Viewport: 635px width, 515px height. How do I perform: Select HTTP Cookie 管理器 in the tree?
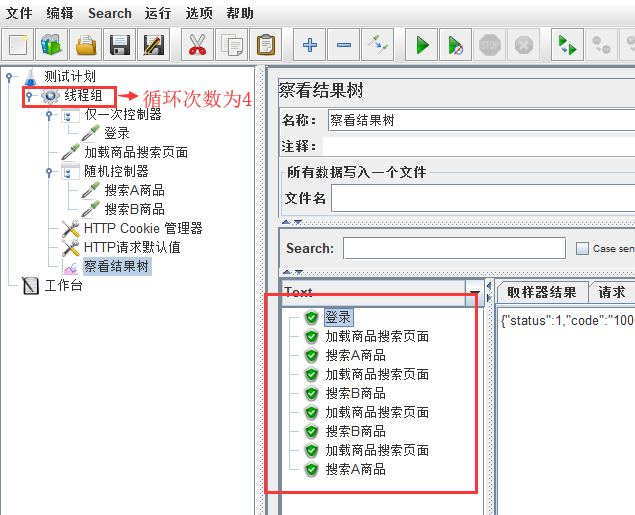[143, 228]
